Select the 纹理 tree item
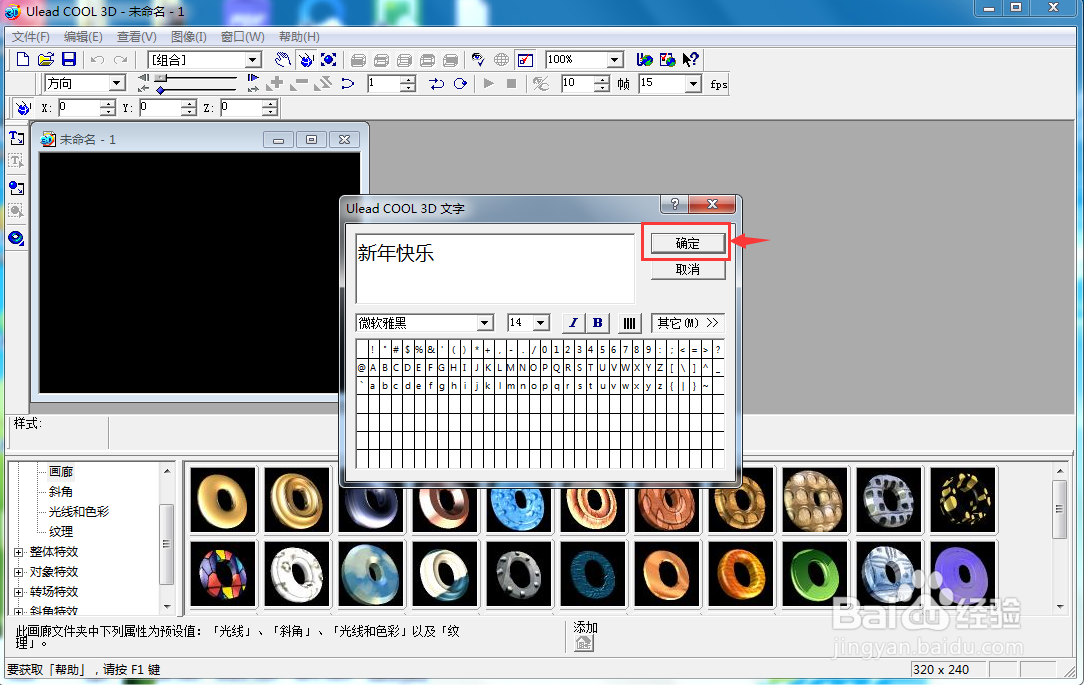Screen dimensions: 1084x685 coord(61,532)
